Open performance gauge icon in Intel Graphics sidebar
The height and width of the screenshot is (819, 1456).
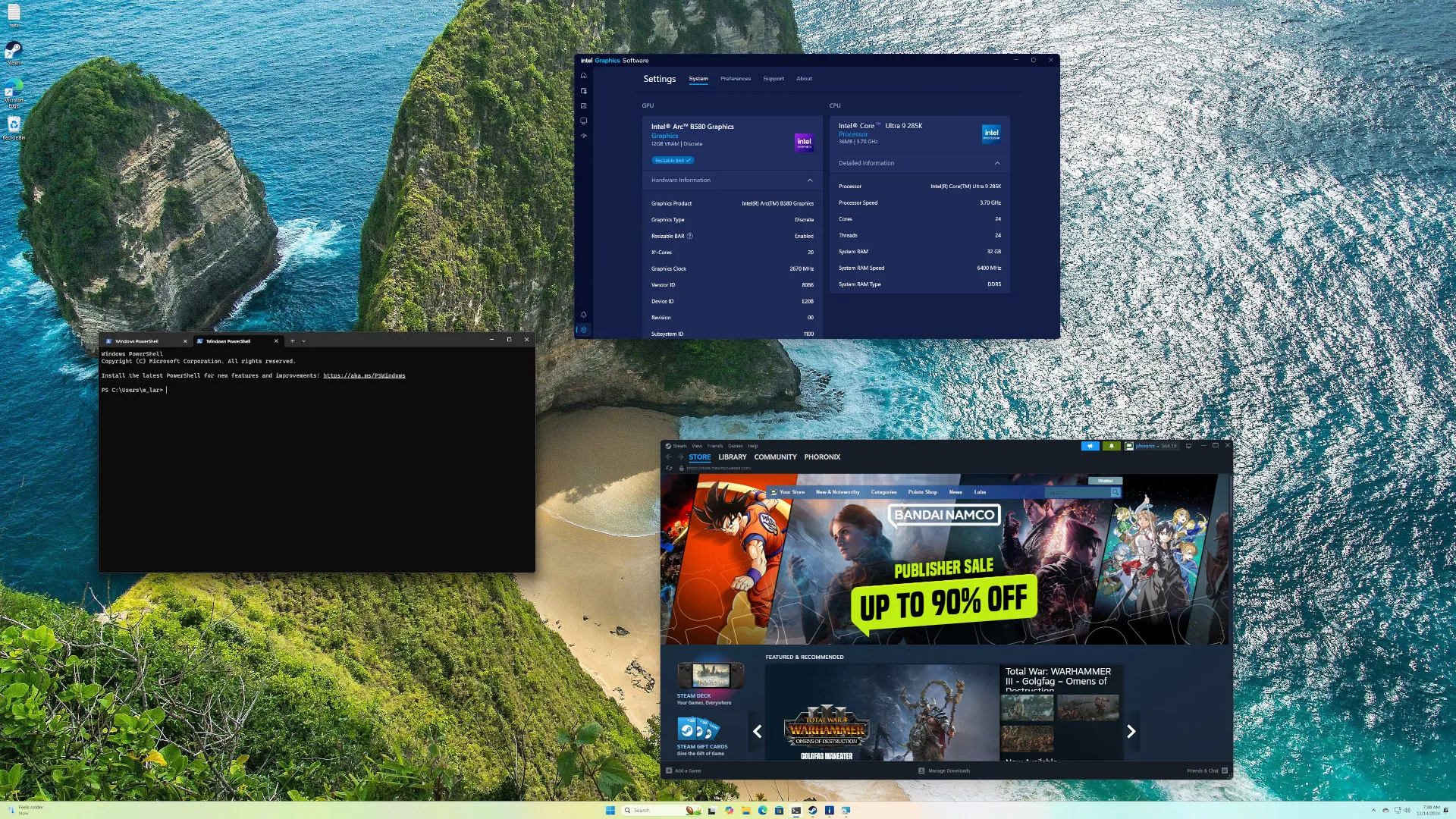pyautogui.click(x=583, y=136)
